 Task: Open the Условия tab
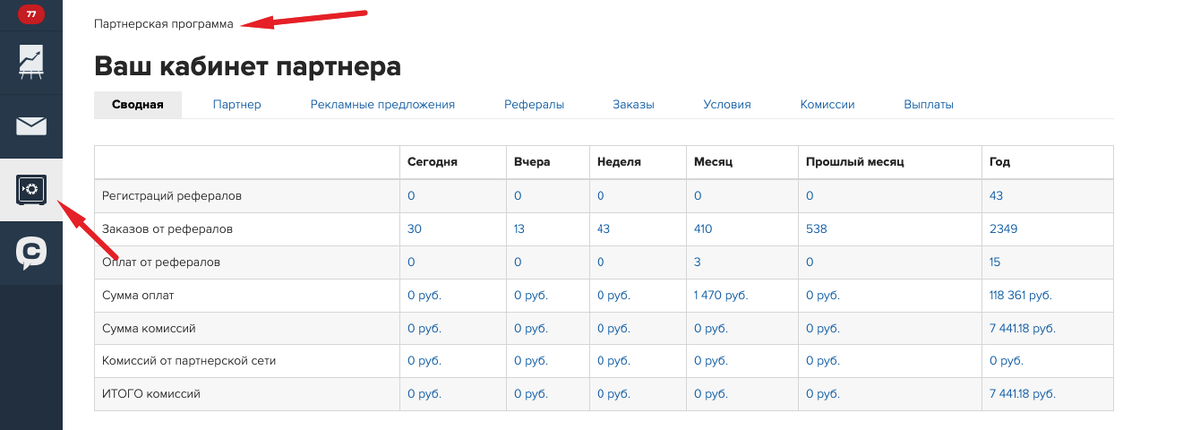click(x=727, y=104)
